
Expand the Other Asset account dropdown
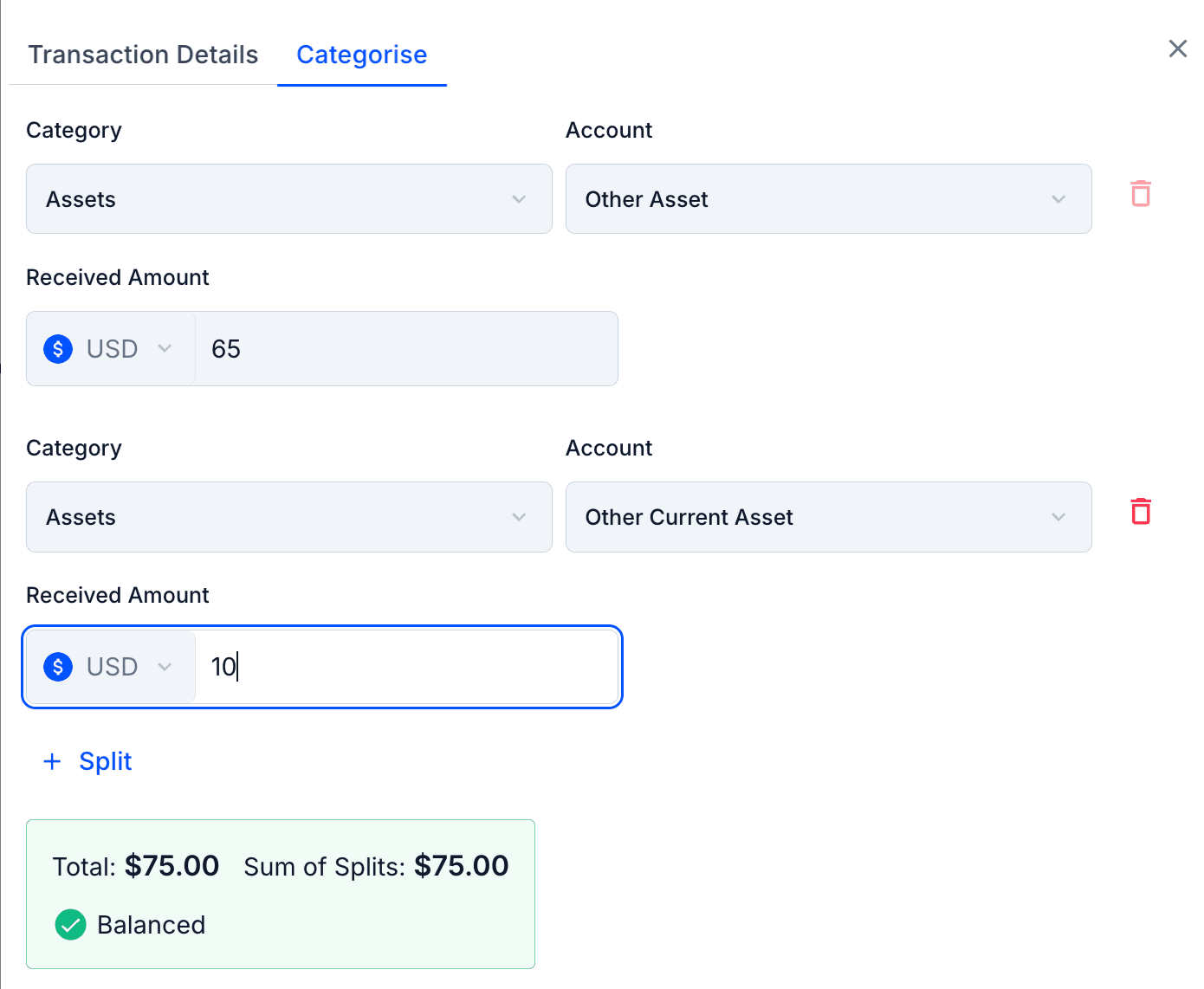click(827, 199)
